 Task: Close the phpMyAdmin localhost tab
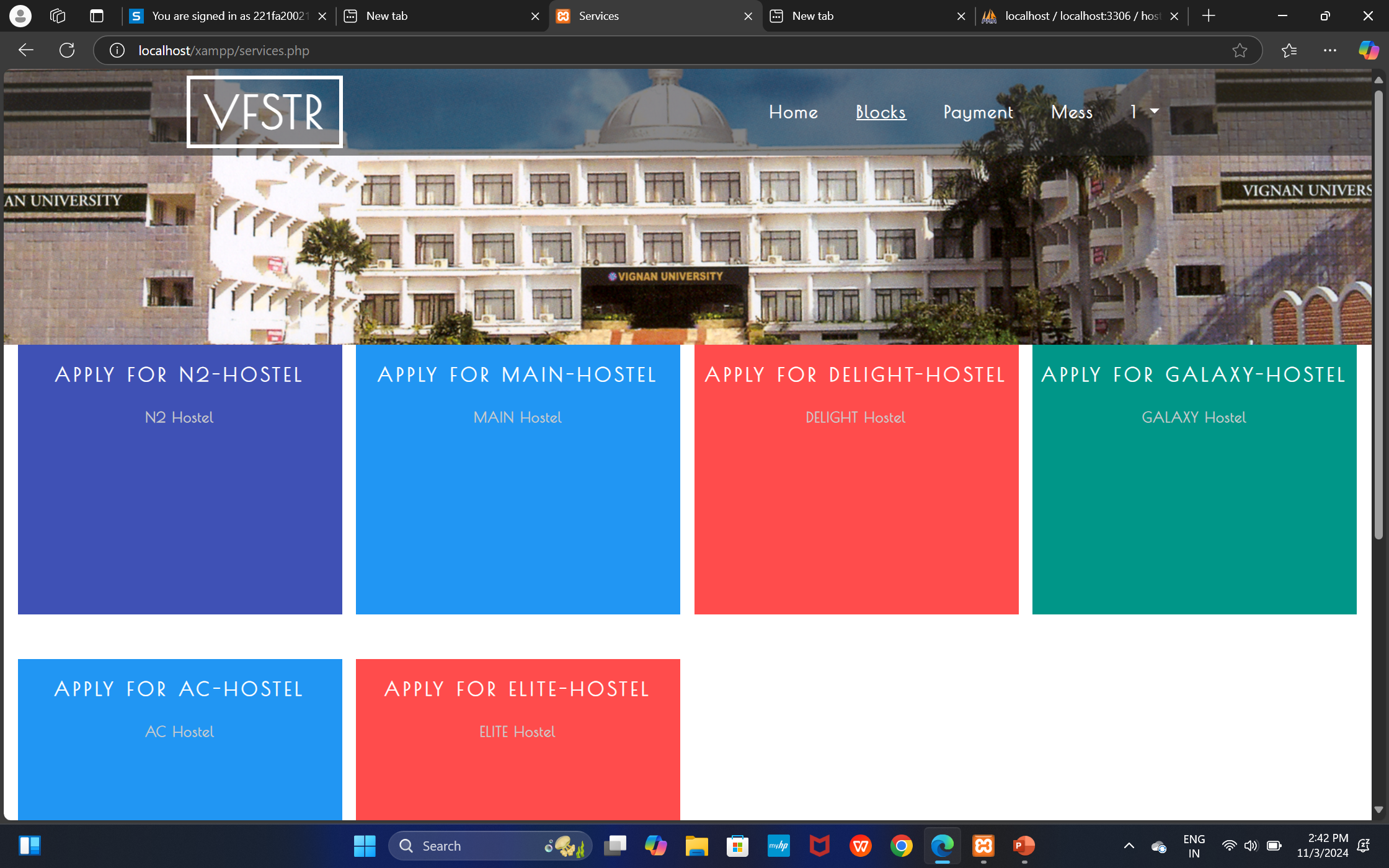click(x=1174, y=16)
